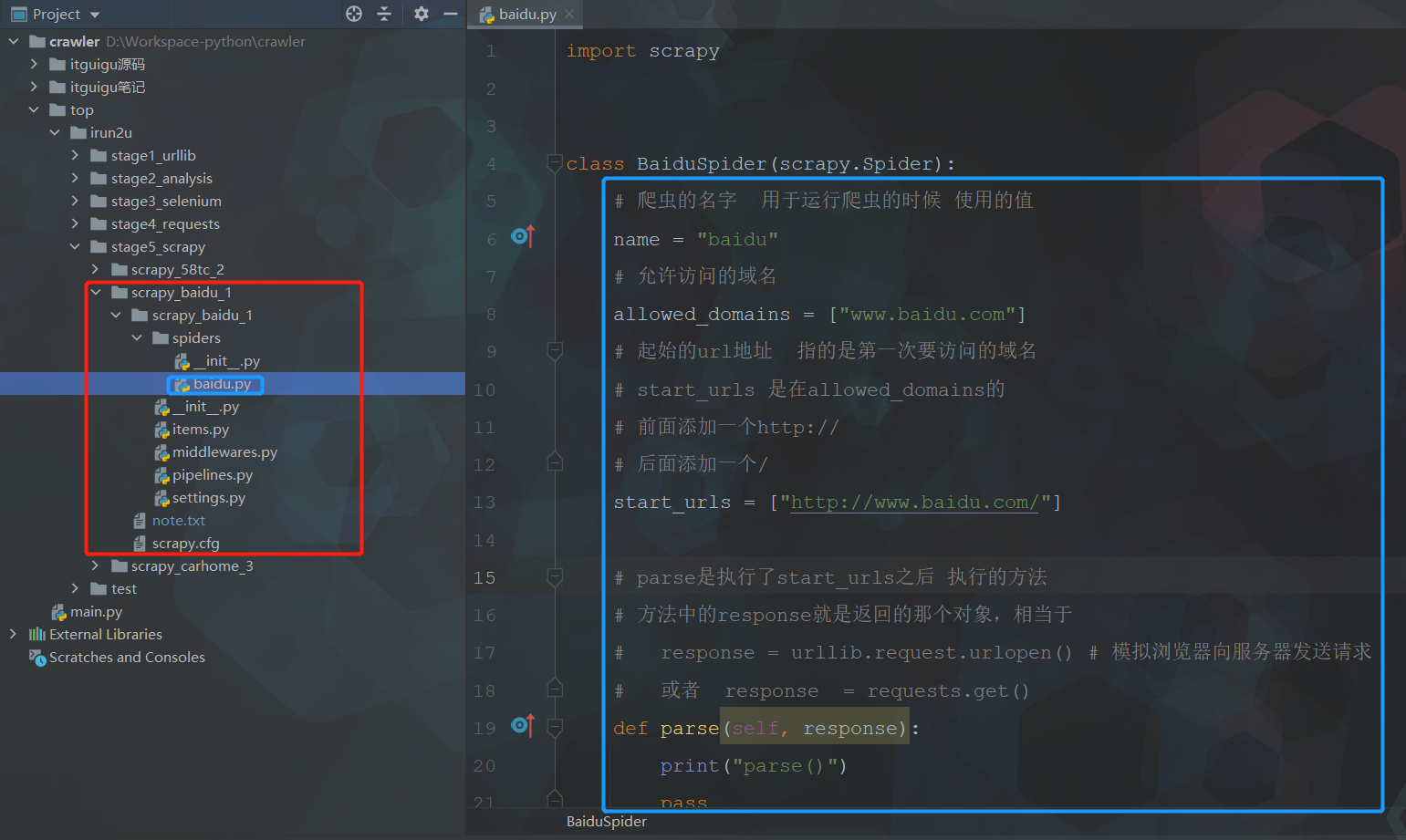The width and height of the screenshot is (1406, 840).
Task: Open the Project view dropdown
Action: 95,15
